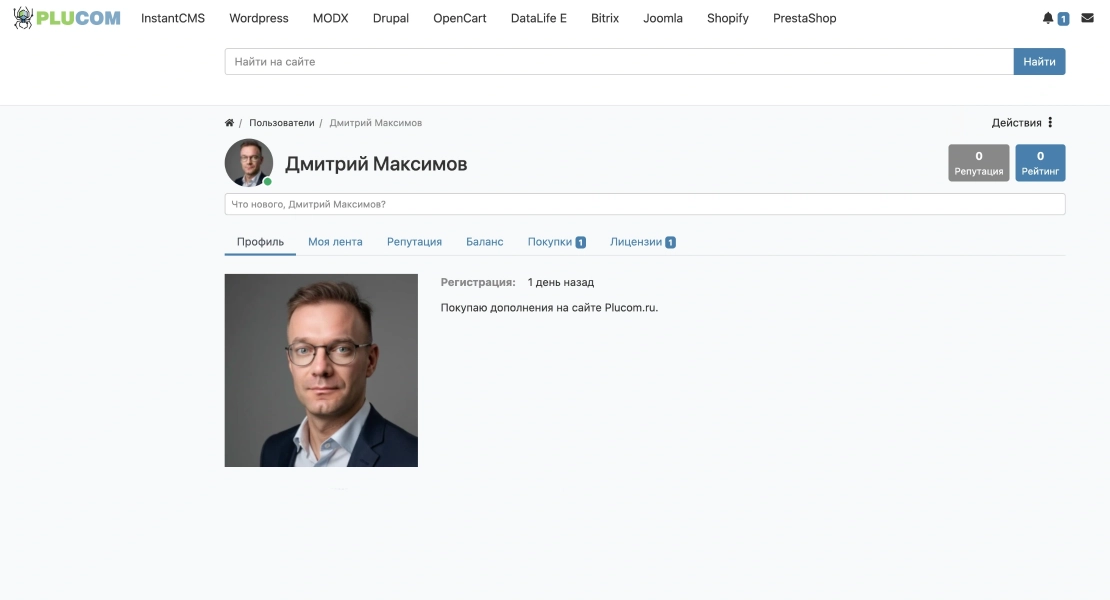Viewport: 1110px width, 600px height.
Task: Click the gray Репутация counter button
Action: point(978,163)
